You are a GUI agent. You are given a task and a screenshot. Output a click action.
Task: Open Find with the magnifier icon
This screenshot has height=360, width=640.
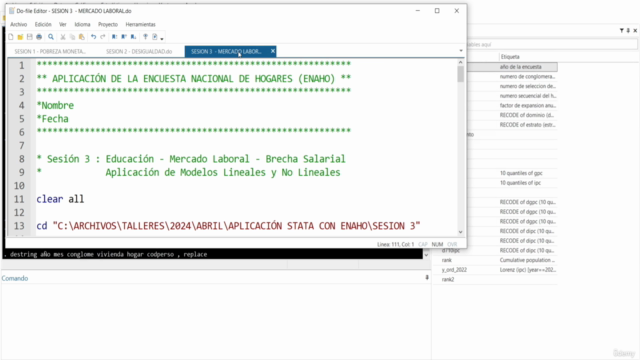pos(51,37)
